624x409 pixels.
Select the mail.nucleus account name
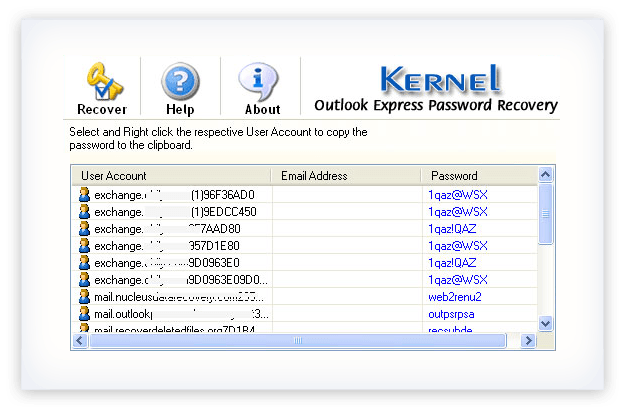[179, 297]
